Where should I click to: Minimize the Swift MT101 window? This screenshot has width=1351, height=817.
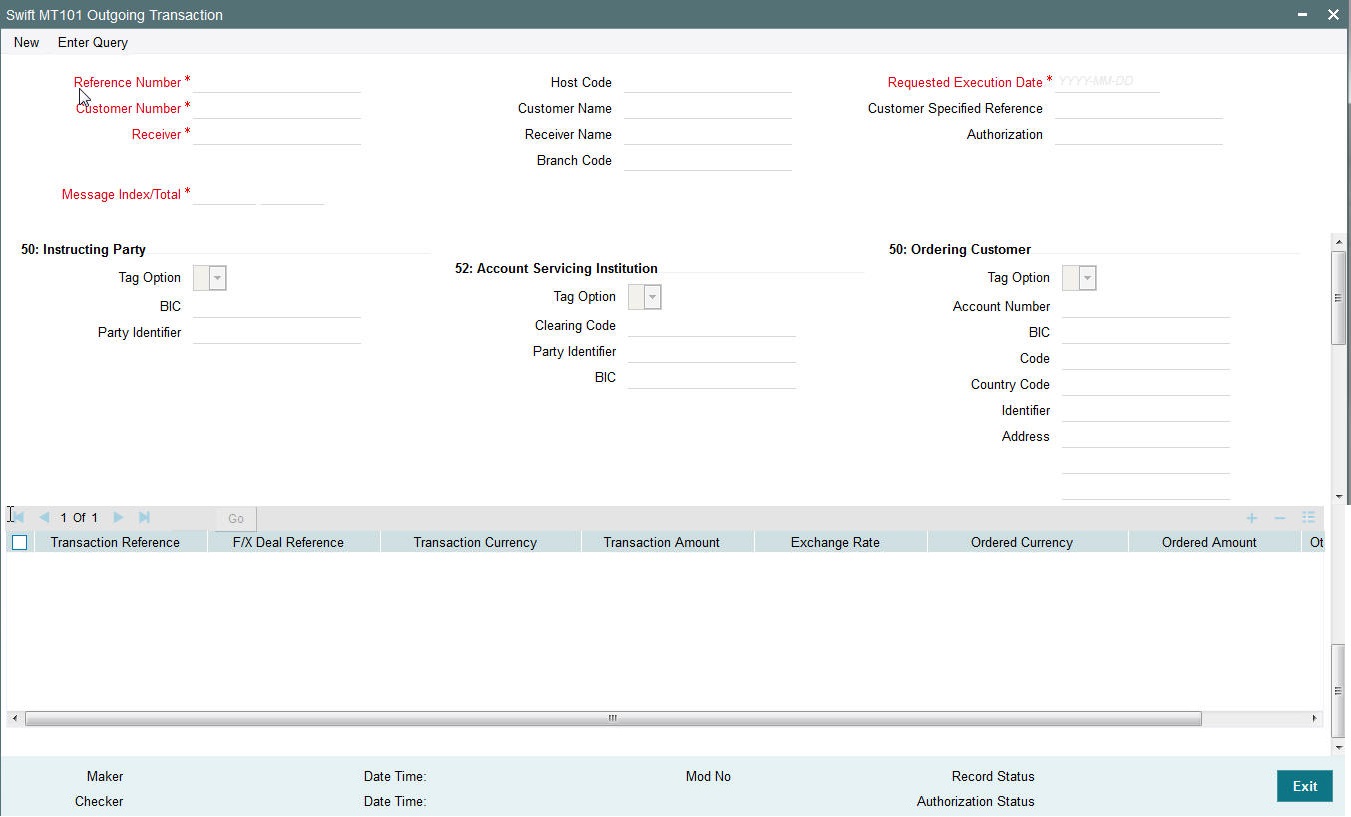click(1303, 15)
